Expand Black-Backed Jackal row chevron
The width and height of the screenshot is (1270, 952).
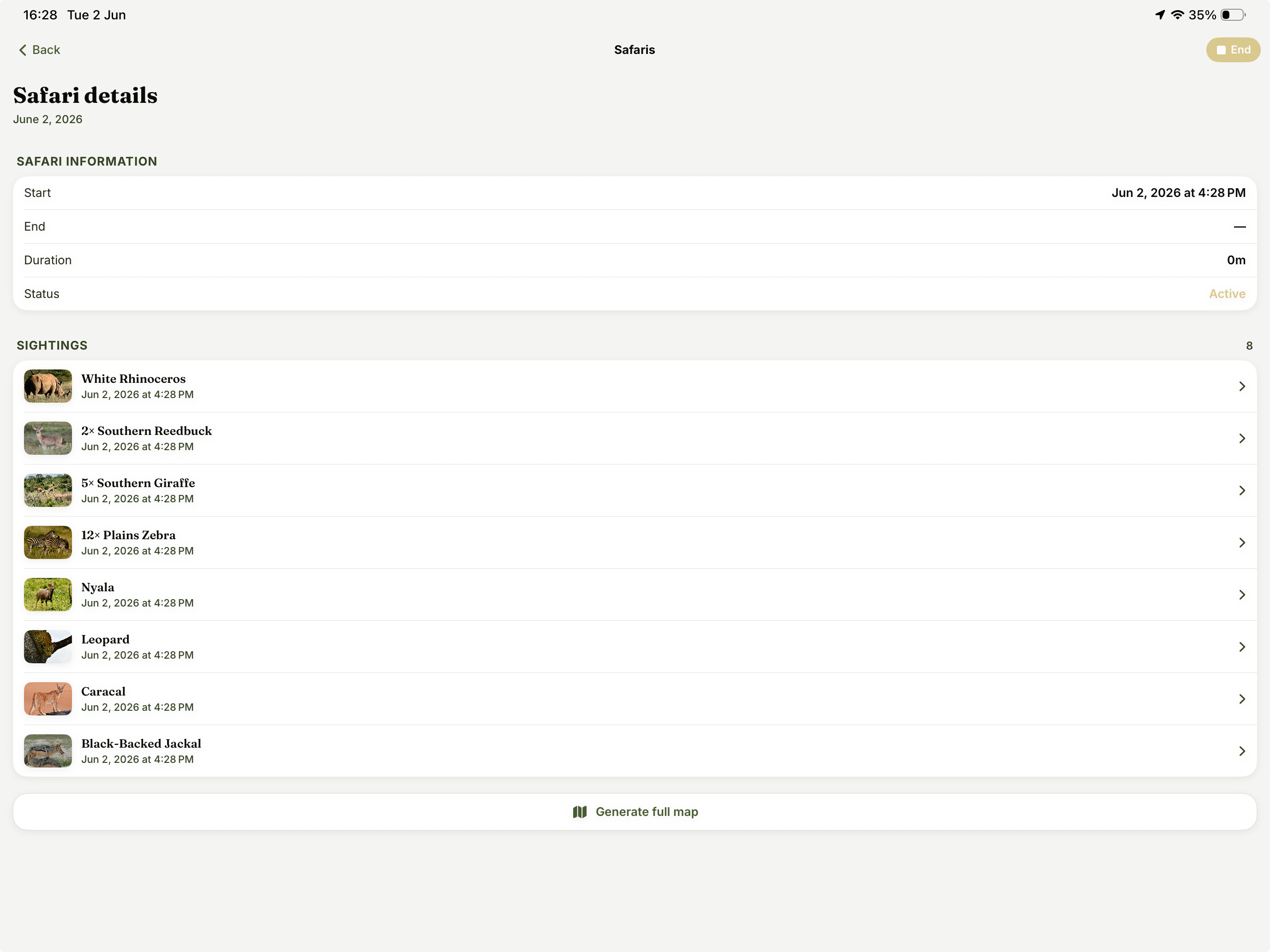pyautogui.click(x=1242, y=751)
